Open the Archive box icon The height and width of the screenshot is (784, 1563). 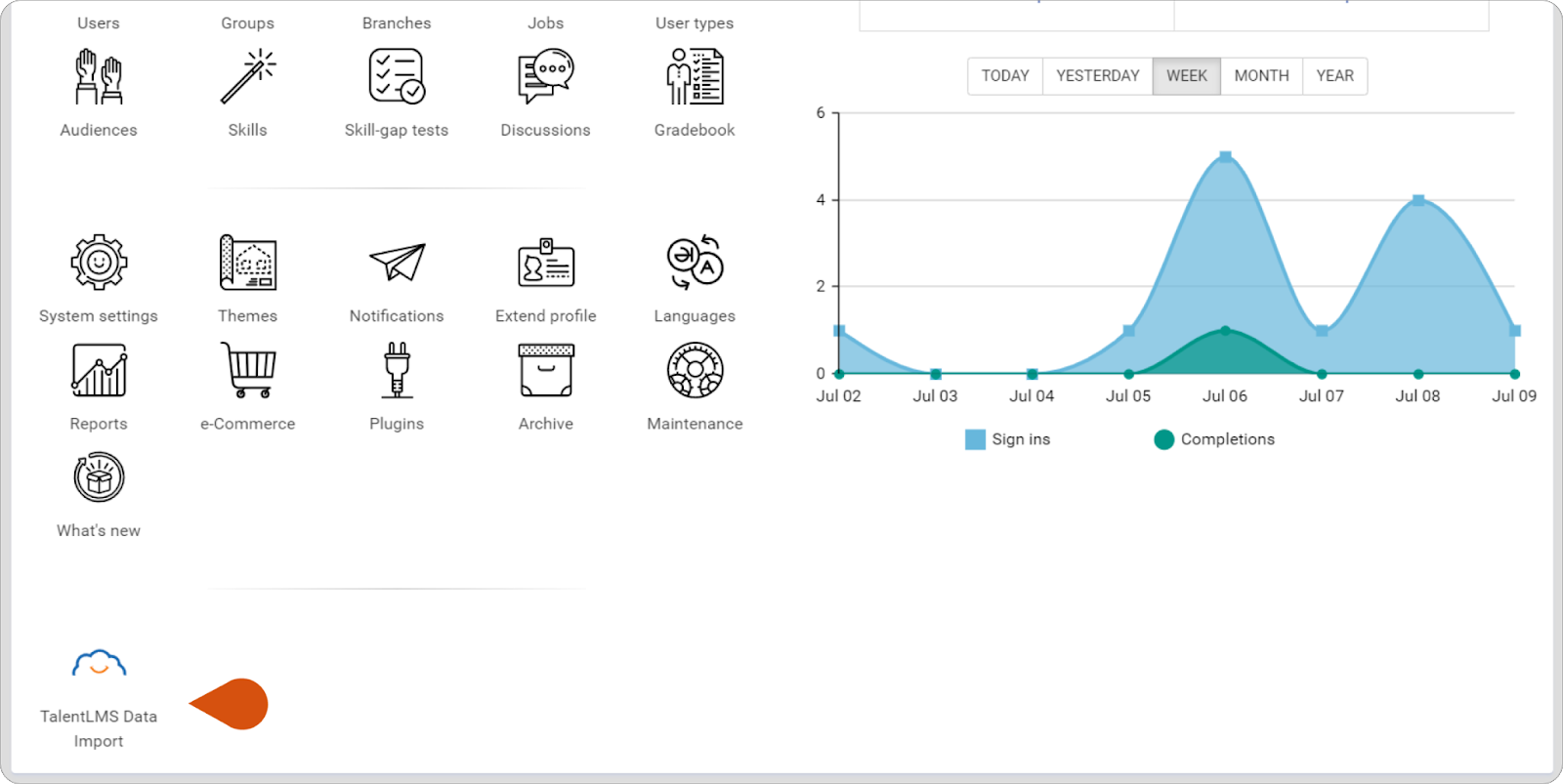point(545,370)
